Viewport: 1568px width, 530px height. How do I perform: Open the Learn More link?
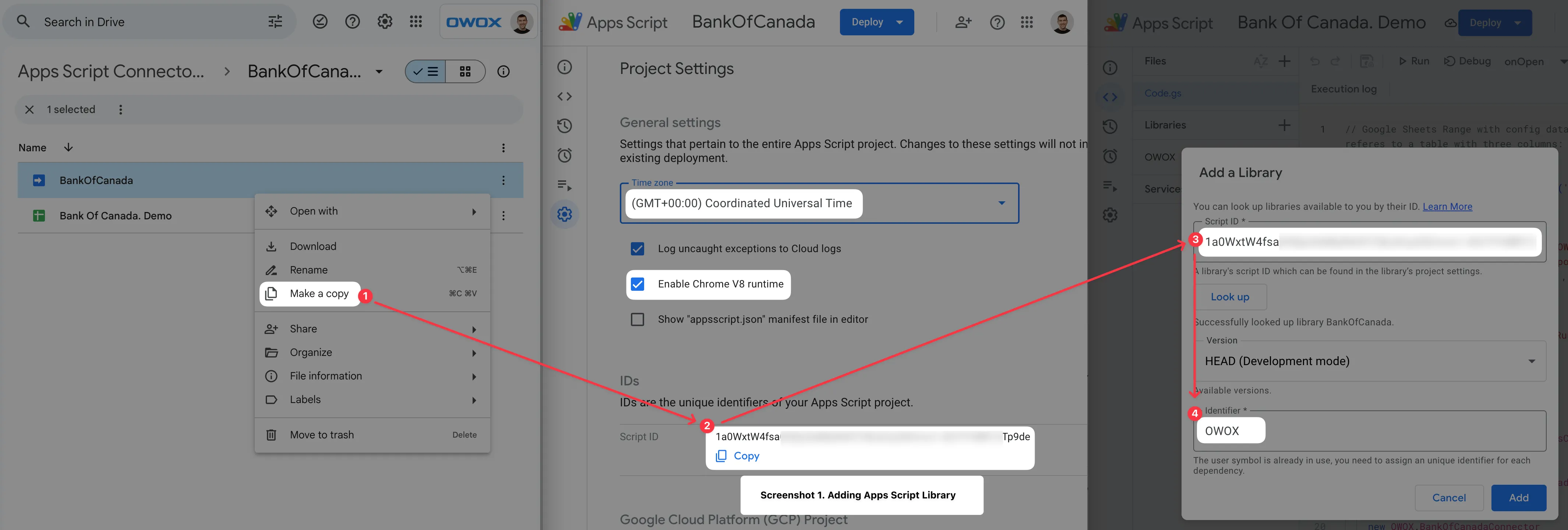(1447, 206)
